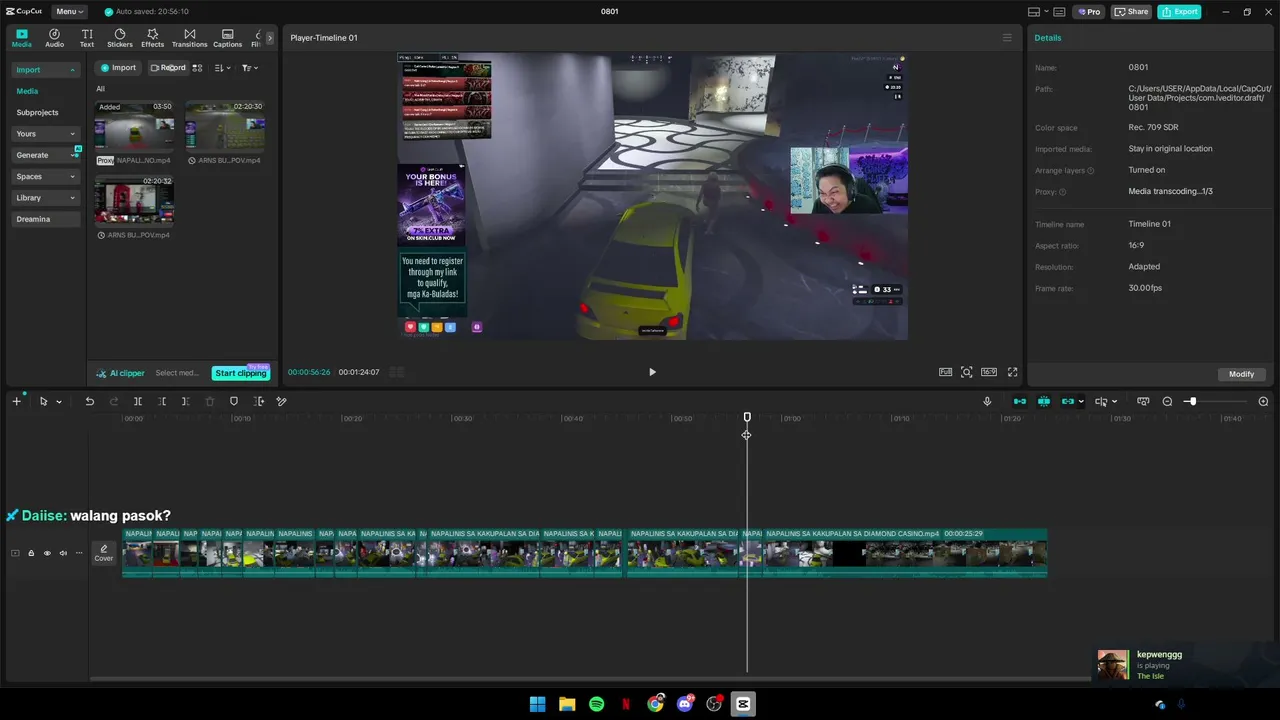Screen dimensions: 1280x720
Task: Click the zoom-to-fit timeline icon
Action: 1143,401
